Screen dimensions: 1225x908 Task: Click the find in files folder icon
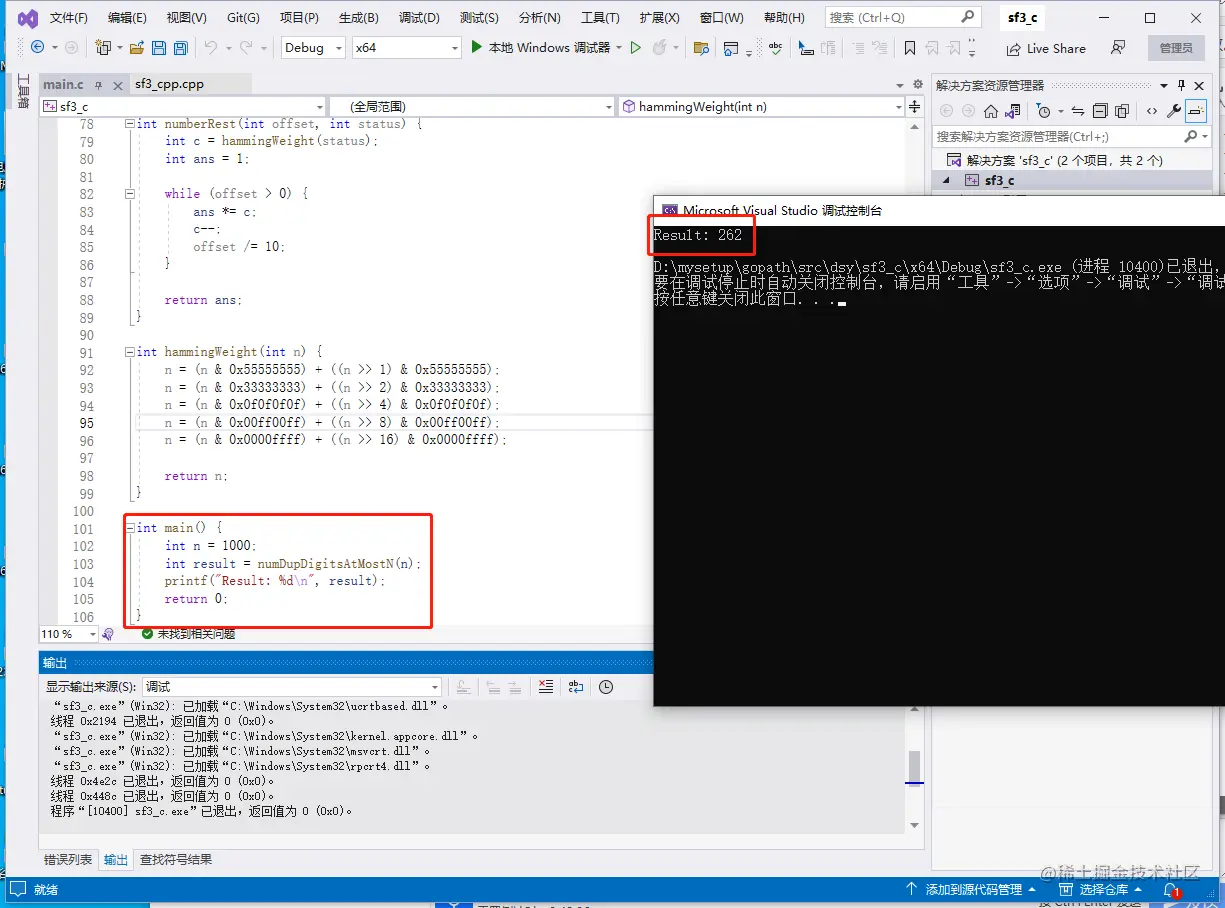point(701,47)
